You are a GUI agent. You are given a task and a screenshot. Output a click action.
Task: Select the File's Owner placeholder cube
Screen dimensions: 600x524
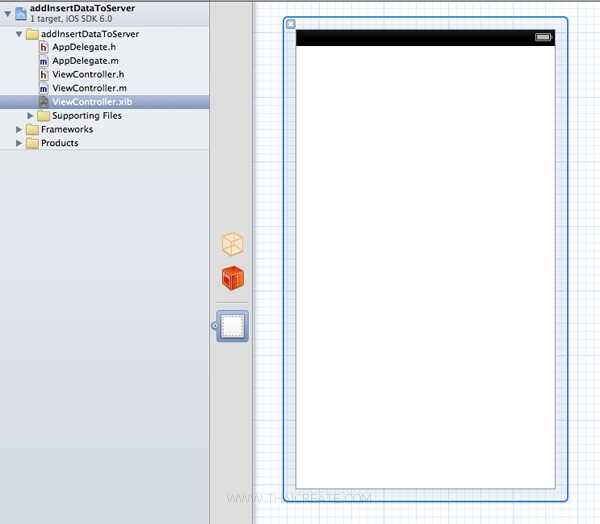[x=233, y=244]
